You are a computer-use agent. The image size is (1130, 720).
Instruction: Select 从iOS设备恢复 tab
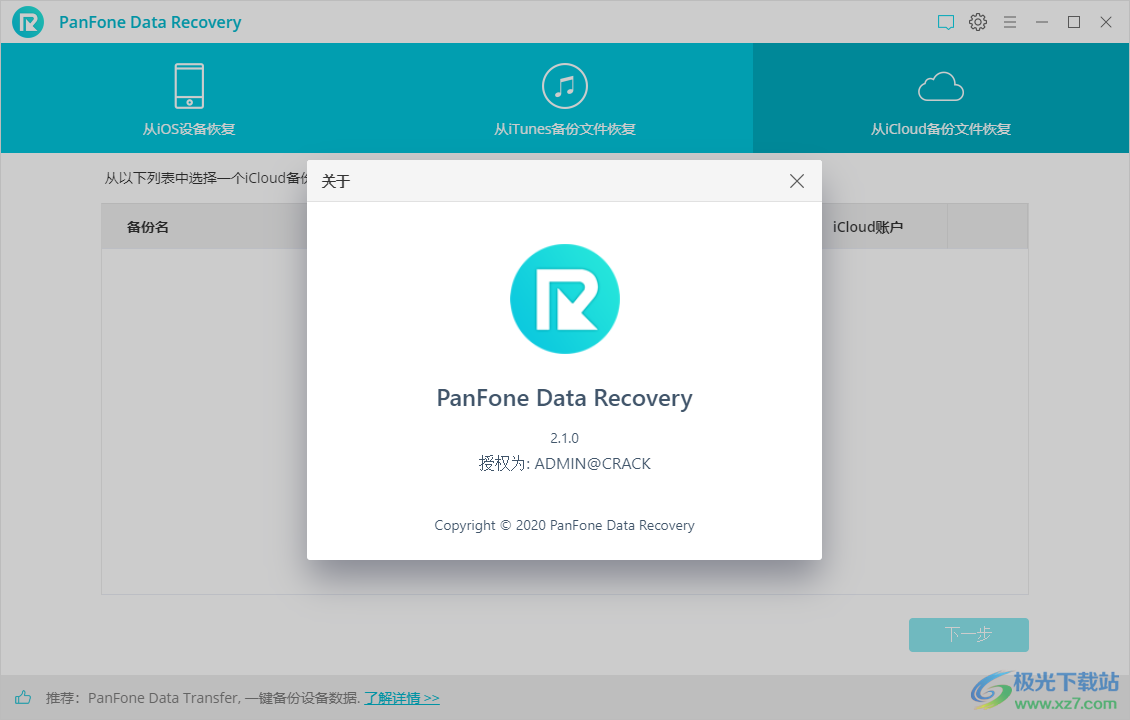pos(190,99)
